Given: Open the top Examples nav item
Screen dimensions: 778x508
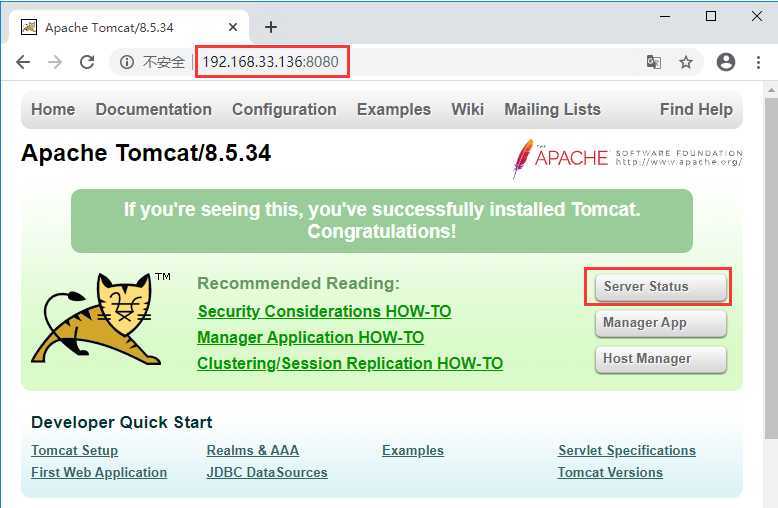Looking at the screenshot, I should [x=394, y=109].
